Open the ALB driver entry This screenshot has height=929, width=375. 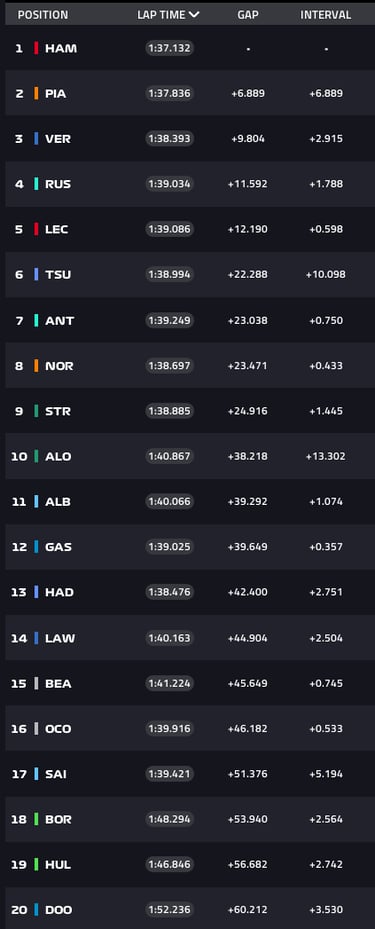[x=57, y=501]
